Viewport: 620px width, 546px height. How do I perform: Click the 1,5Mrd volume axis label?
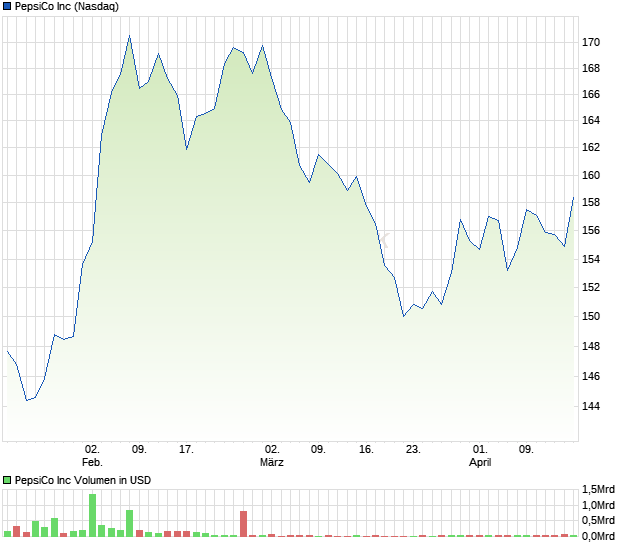[598, 489]
